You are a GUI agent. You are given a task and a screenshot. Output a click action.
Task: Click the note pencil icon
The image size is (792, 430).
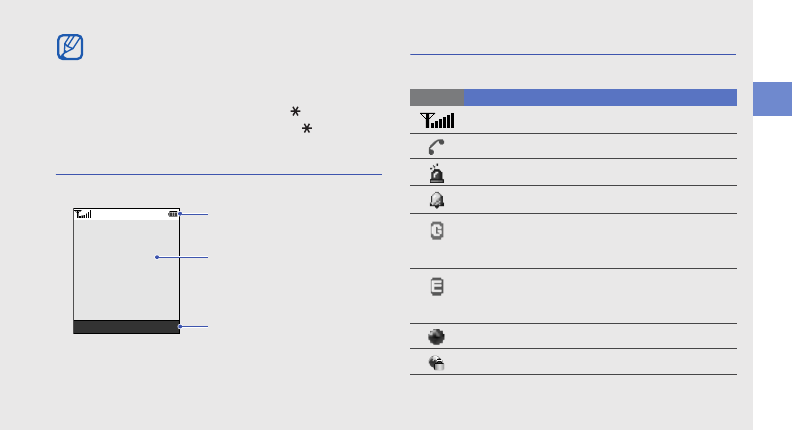[71, 48]
